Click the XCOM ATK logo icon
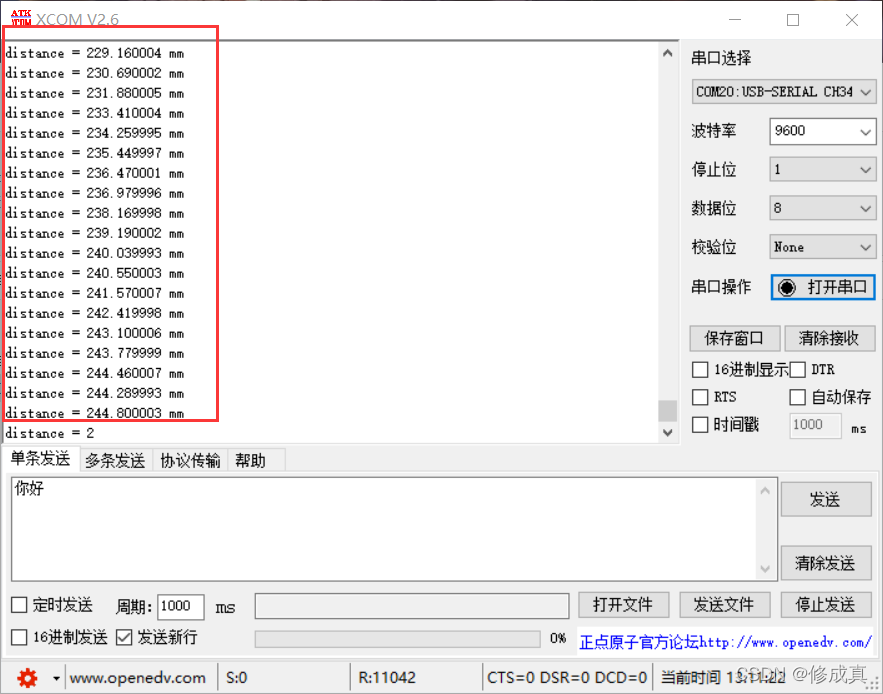 (21, 18)
